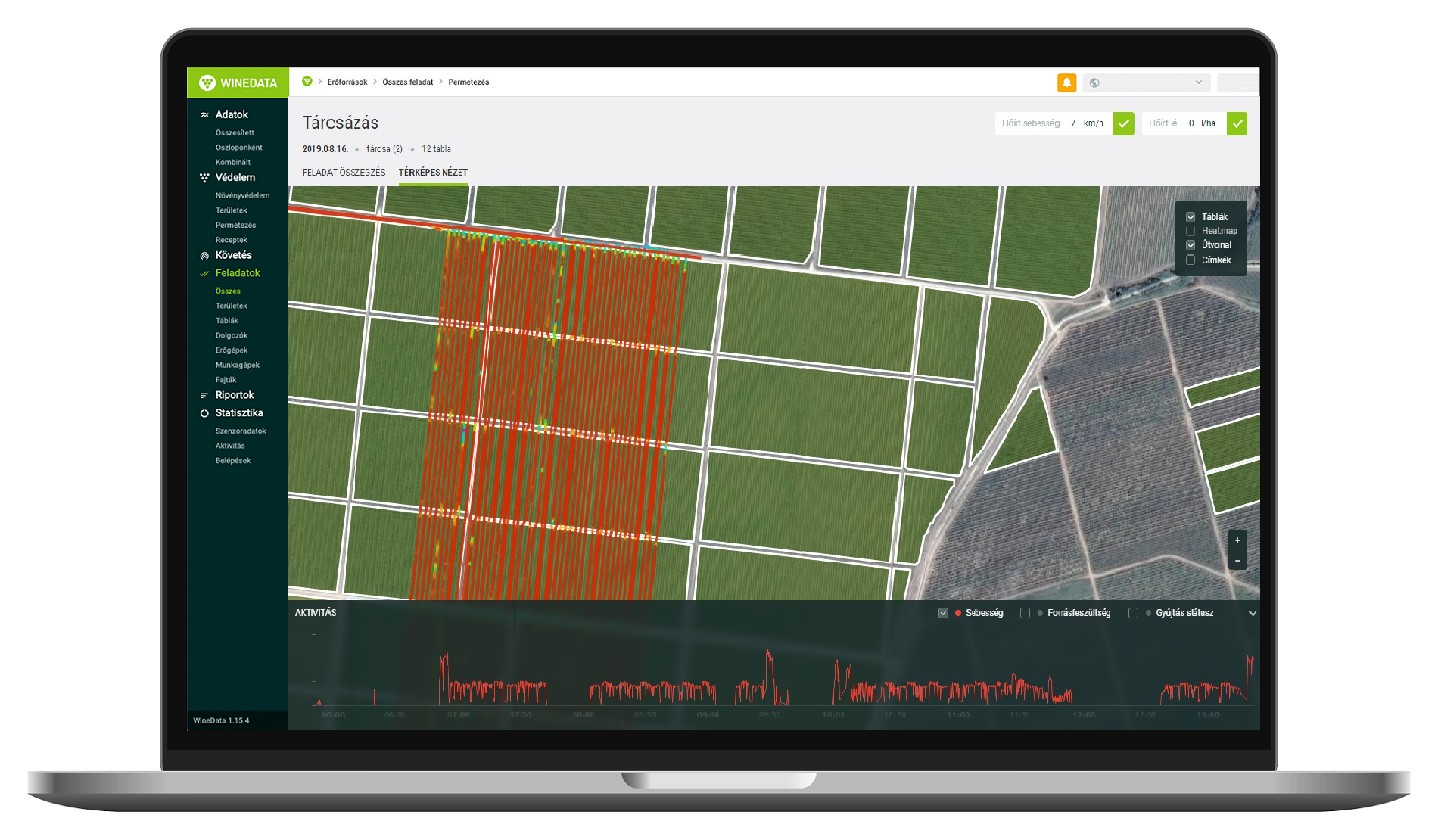Open the Védelem menu section
The width and height of the screenshot is (1438, 840).
tap(235, 178)
